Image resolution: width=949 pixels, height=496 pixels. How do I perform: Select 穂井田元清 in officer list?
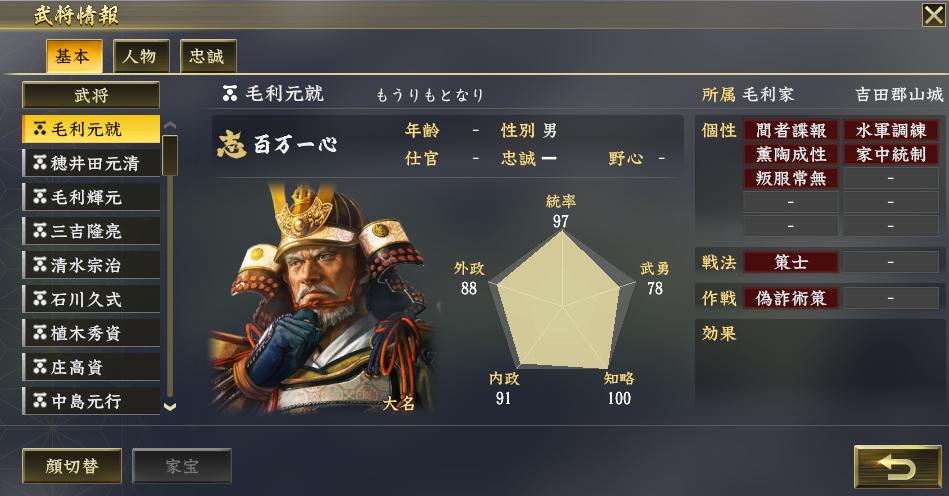(91, 163)
